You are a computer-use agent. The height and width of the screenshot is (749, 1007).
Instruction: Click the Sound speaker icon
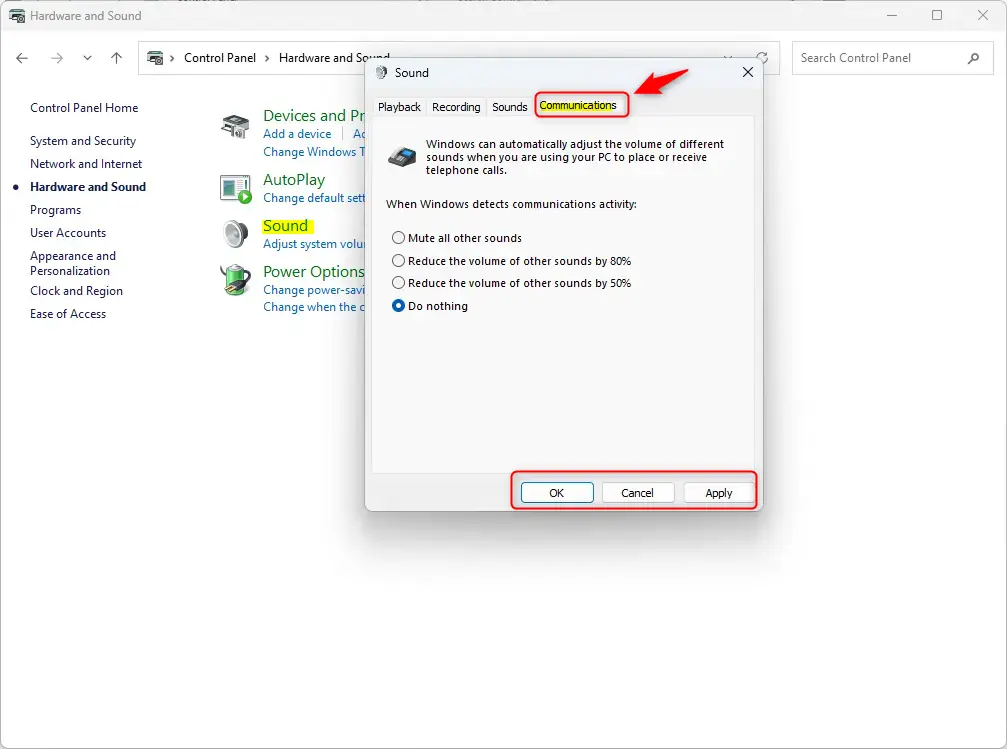[235, 234]
